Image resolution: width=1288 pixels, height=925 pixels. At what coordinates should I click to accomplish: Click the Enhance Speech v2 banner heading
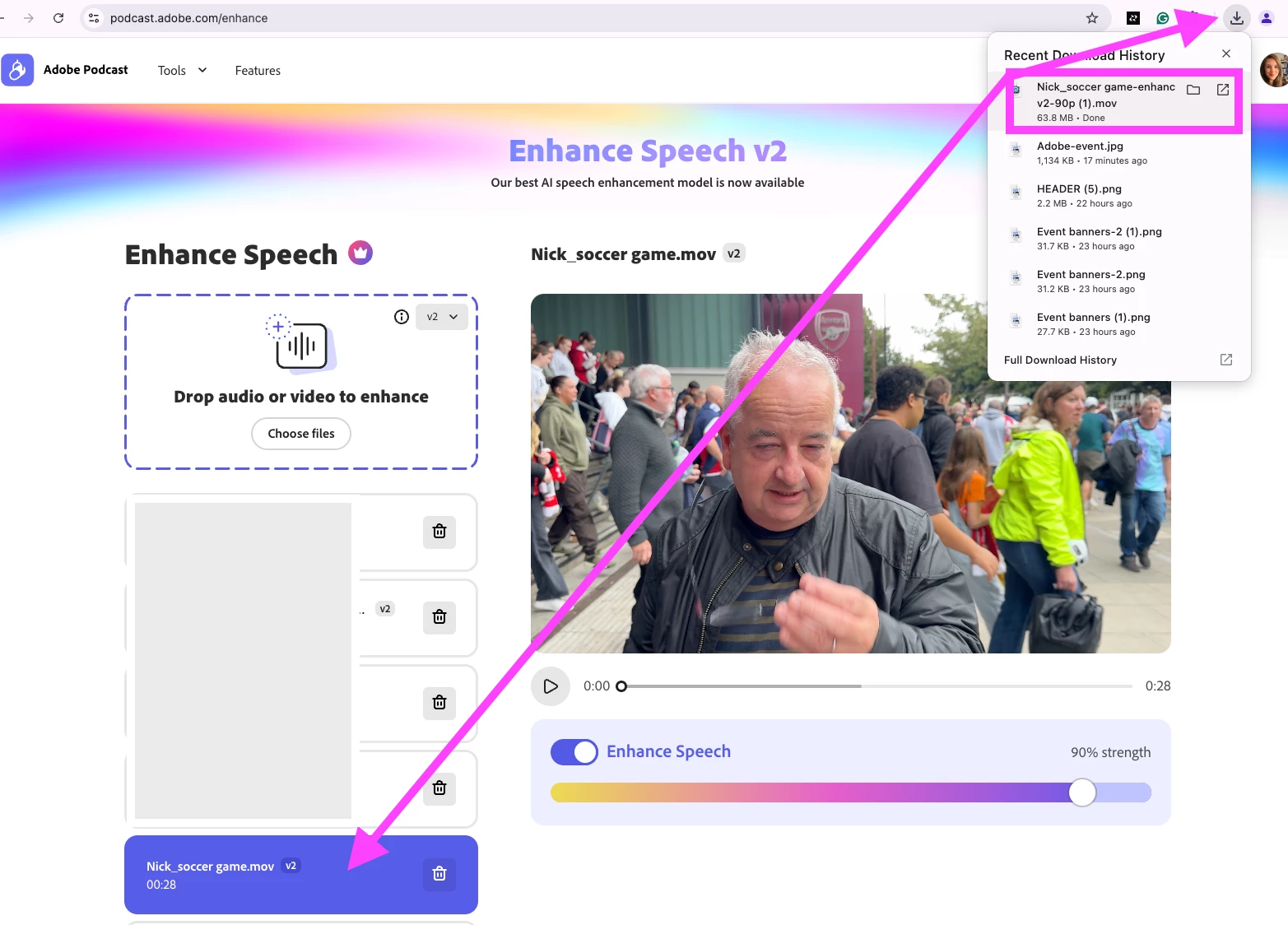coord(648,151)
